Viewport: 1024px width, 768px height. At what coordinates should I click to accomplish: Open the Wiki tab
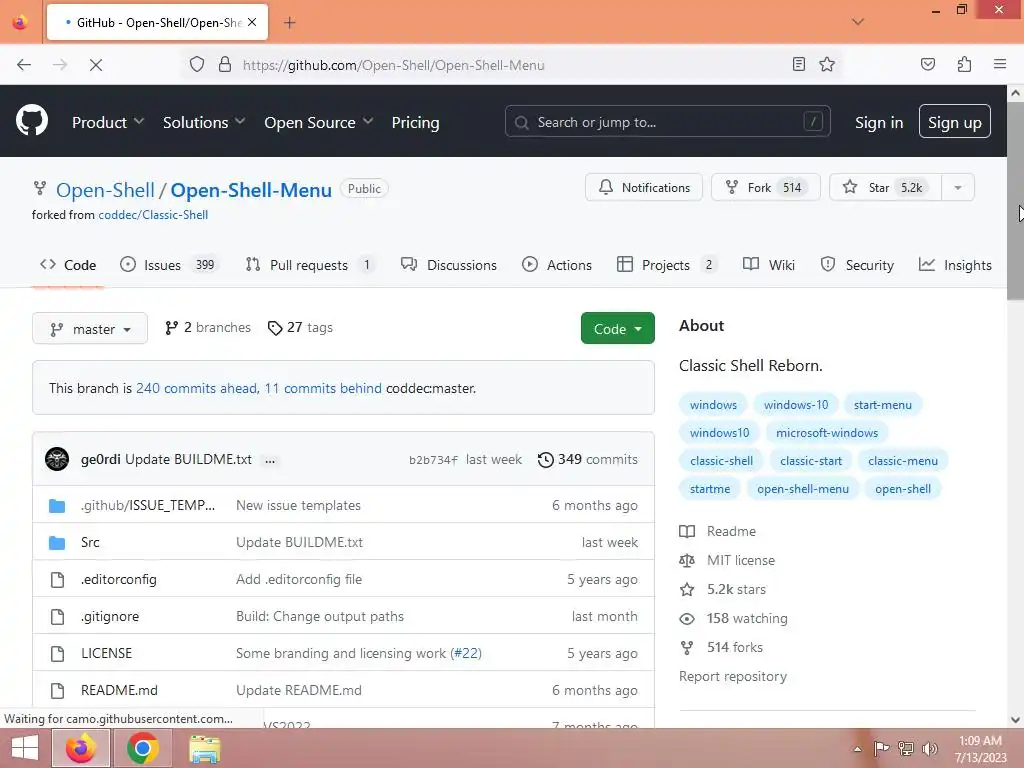tap(769, 264)
